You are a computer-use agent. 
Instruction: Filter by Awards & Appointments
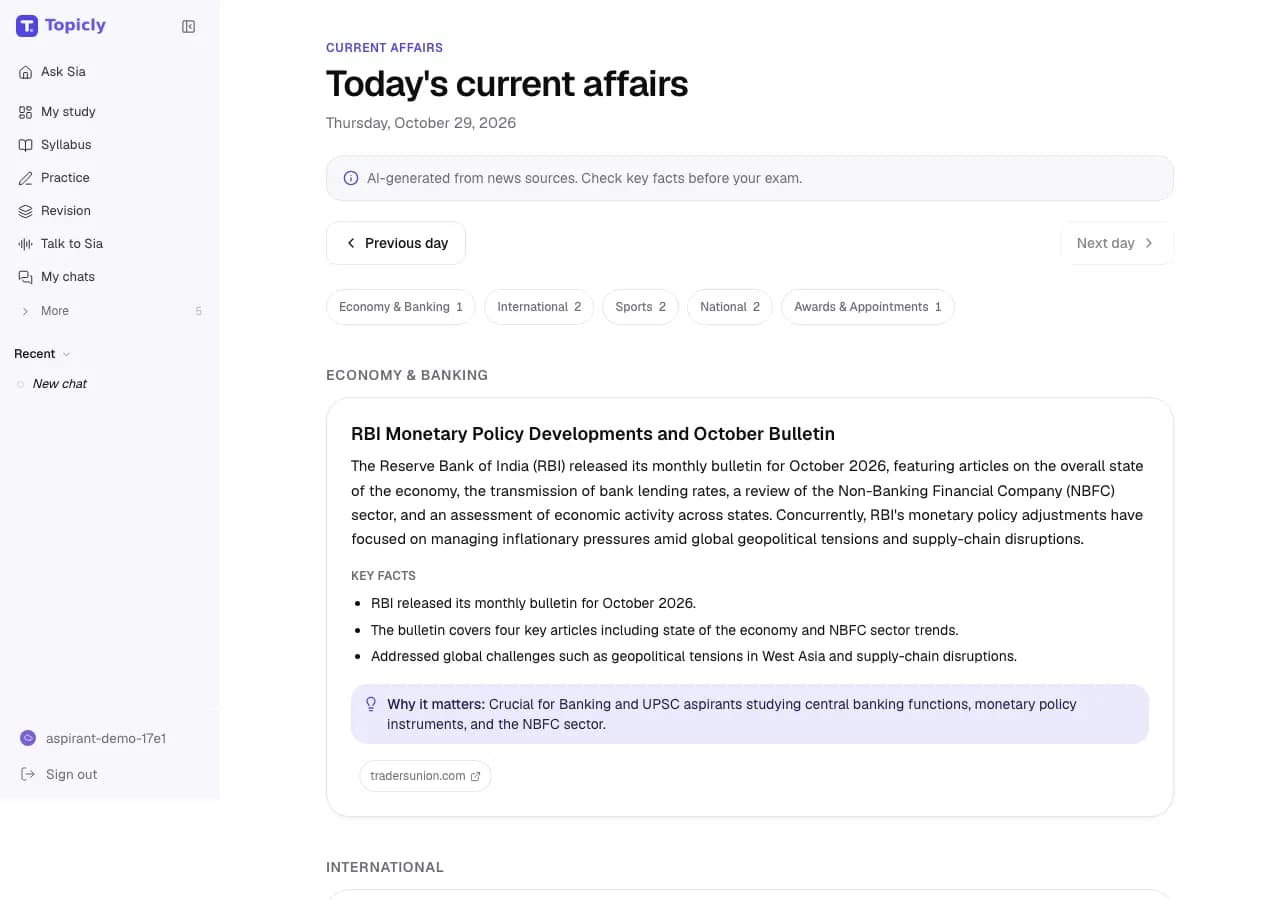(868, 307)
